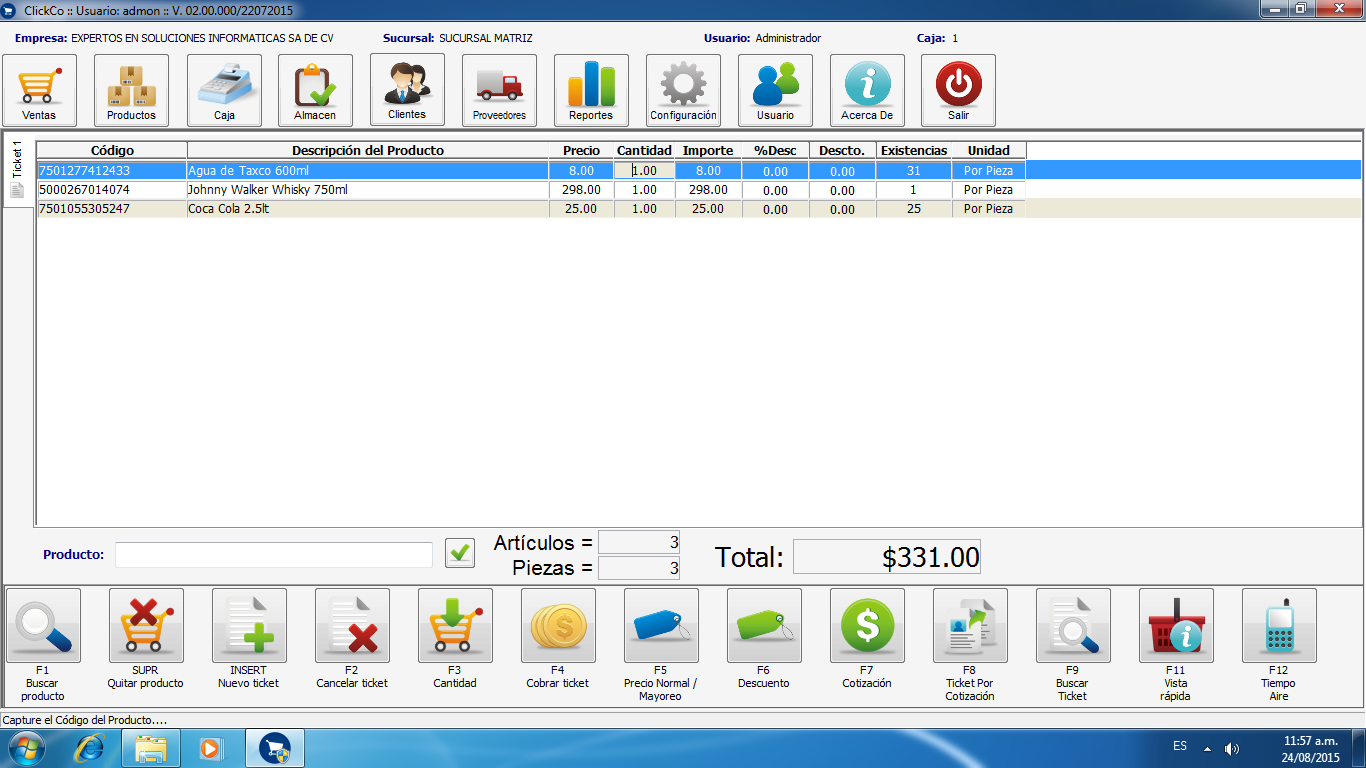Viewport: 1366px width, 768px height.
Task: Click code cell 7501055305247
Action: (x=112, y=209)
